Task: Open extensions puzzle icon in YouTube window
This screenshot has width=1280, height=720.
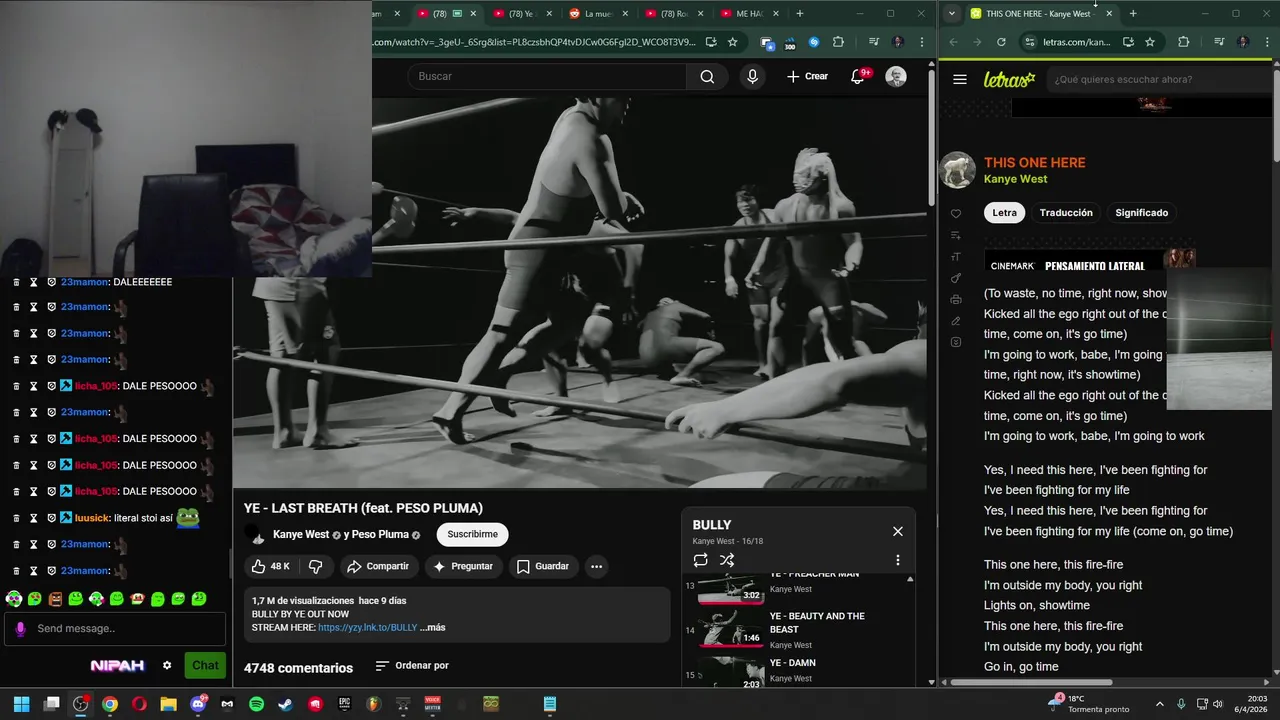Action: (838, 42)
